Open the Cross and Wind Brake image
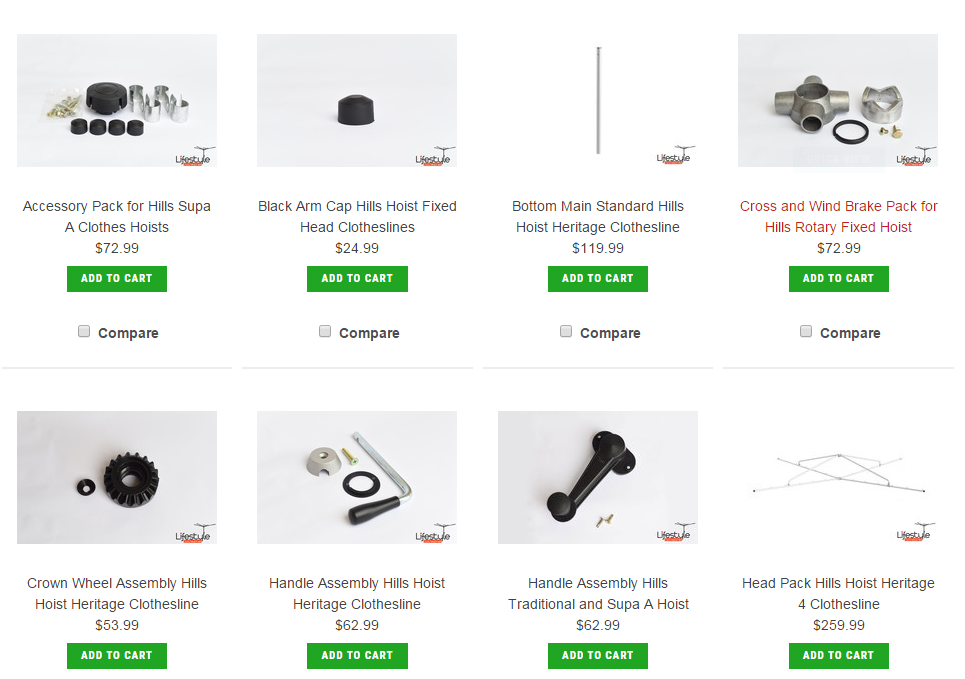 pyautogui.click(x=838, y=100)
